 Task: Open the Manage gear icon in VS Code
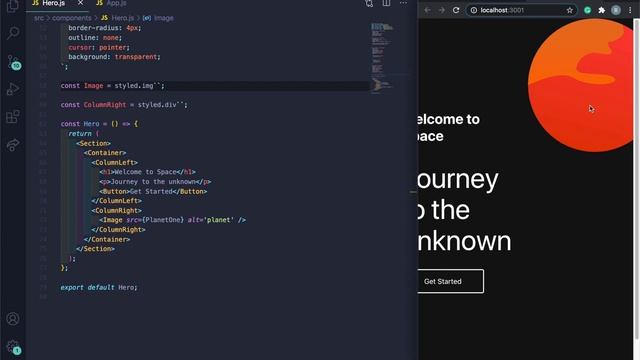(x=13, y=347)
